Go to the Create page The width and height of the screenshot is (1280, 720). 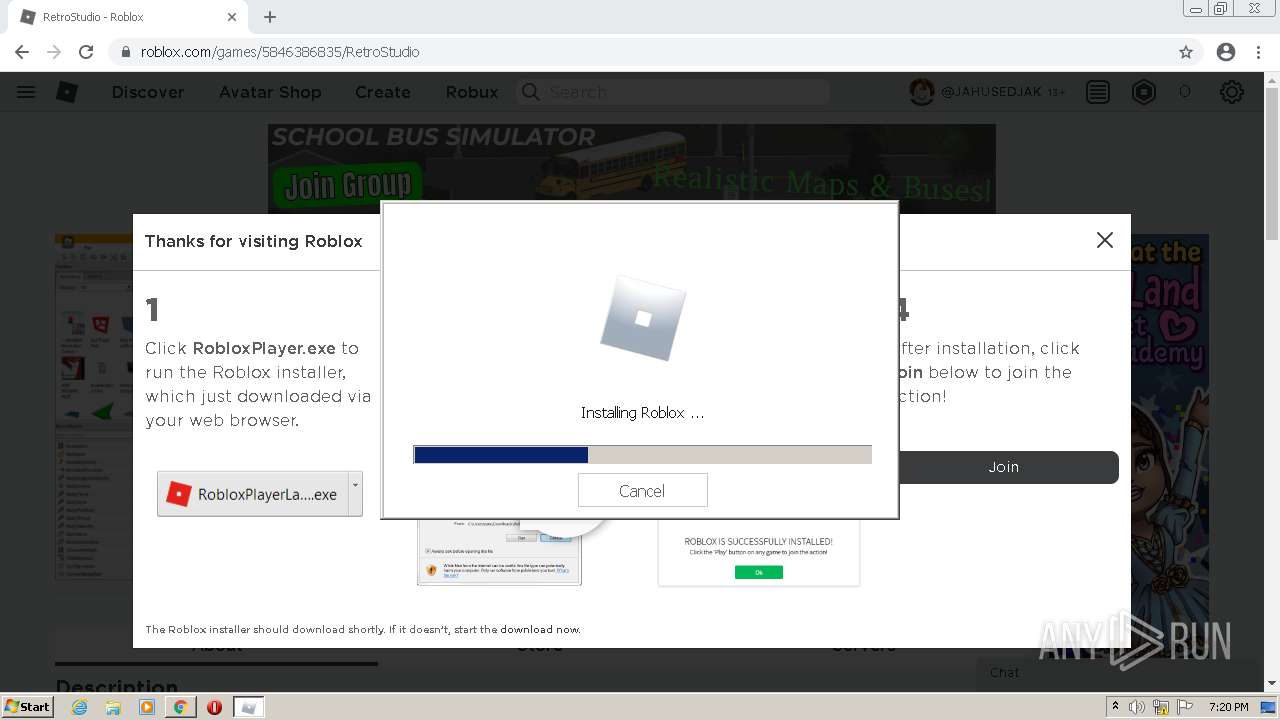pos(383,92)
